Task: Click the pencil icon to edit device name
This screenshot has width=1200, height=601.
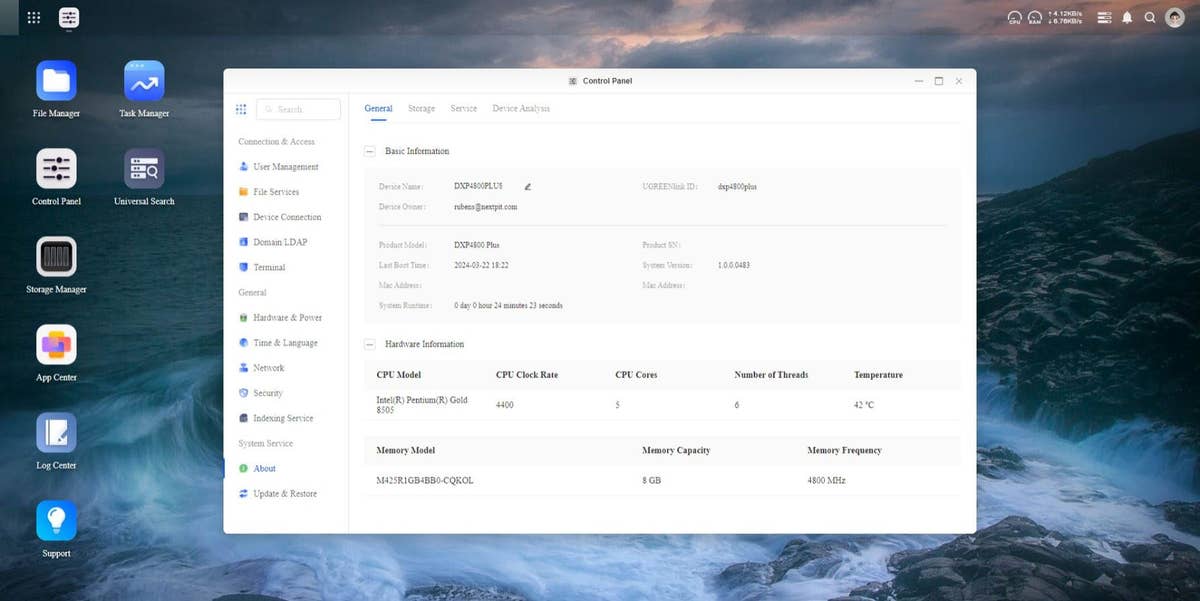Action: [527, 187]
